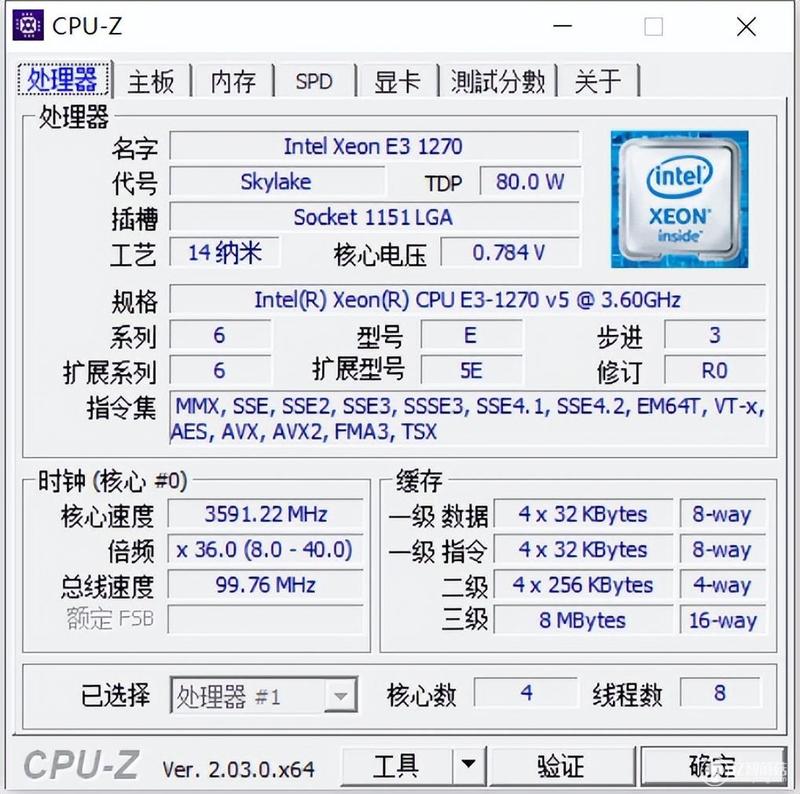The image size is (800, 794).
Task: Switch to the 内存 tab
Action: click(233, 81)
